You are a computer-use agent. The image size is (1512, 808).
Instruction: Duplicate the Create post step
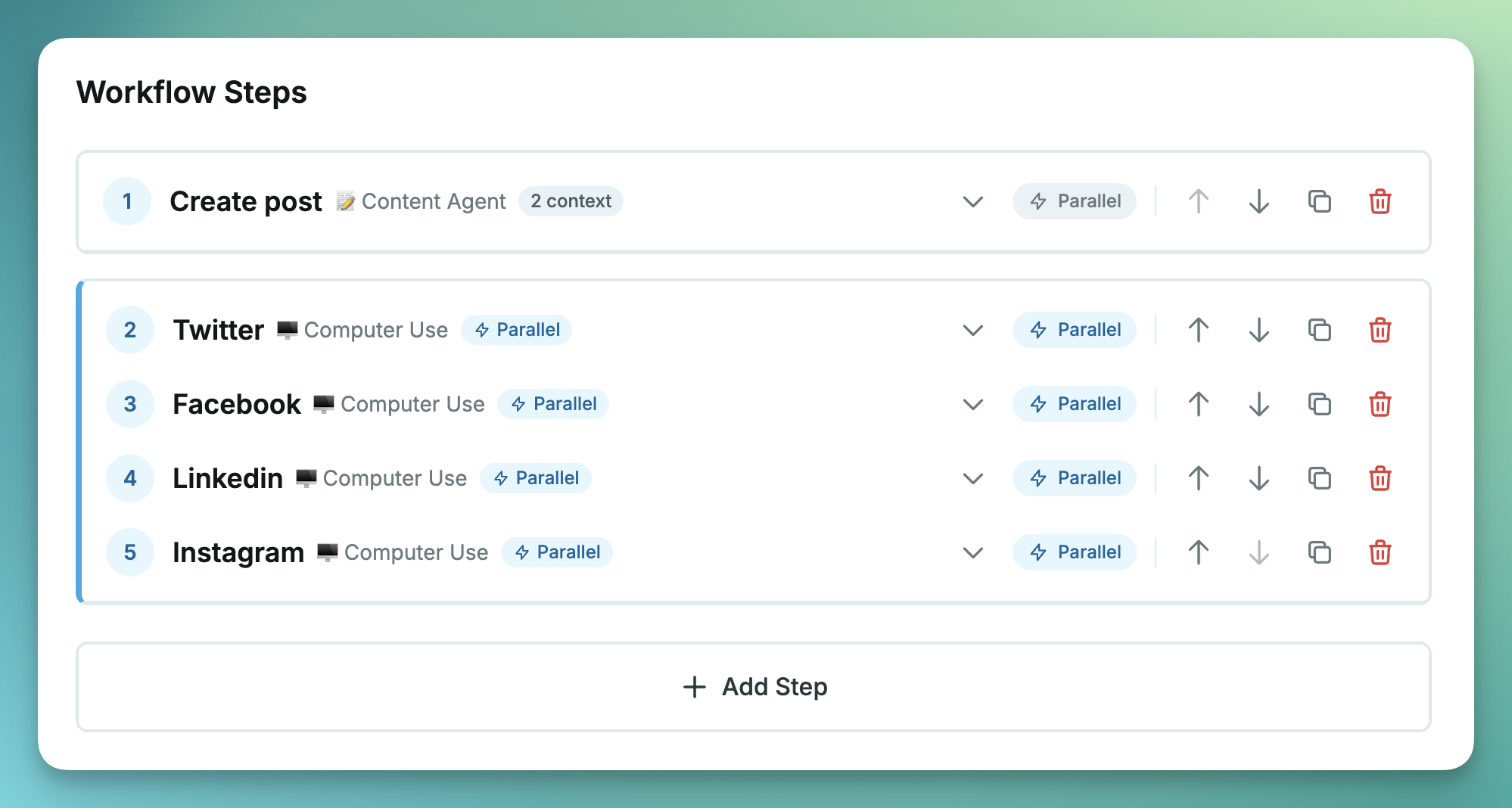(x=1319, y=201)
